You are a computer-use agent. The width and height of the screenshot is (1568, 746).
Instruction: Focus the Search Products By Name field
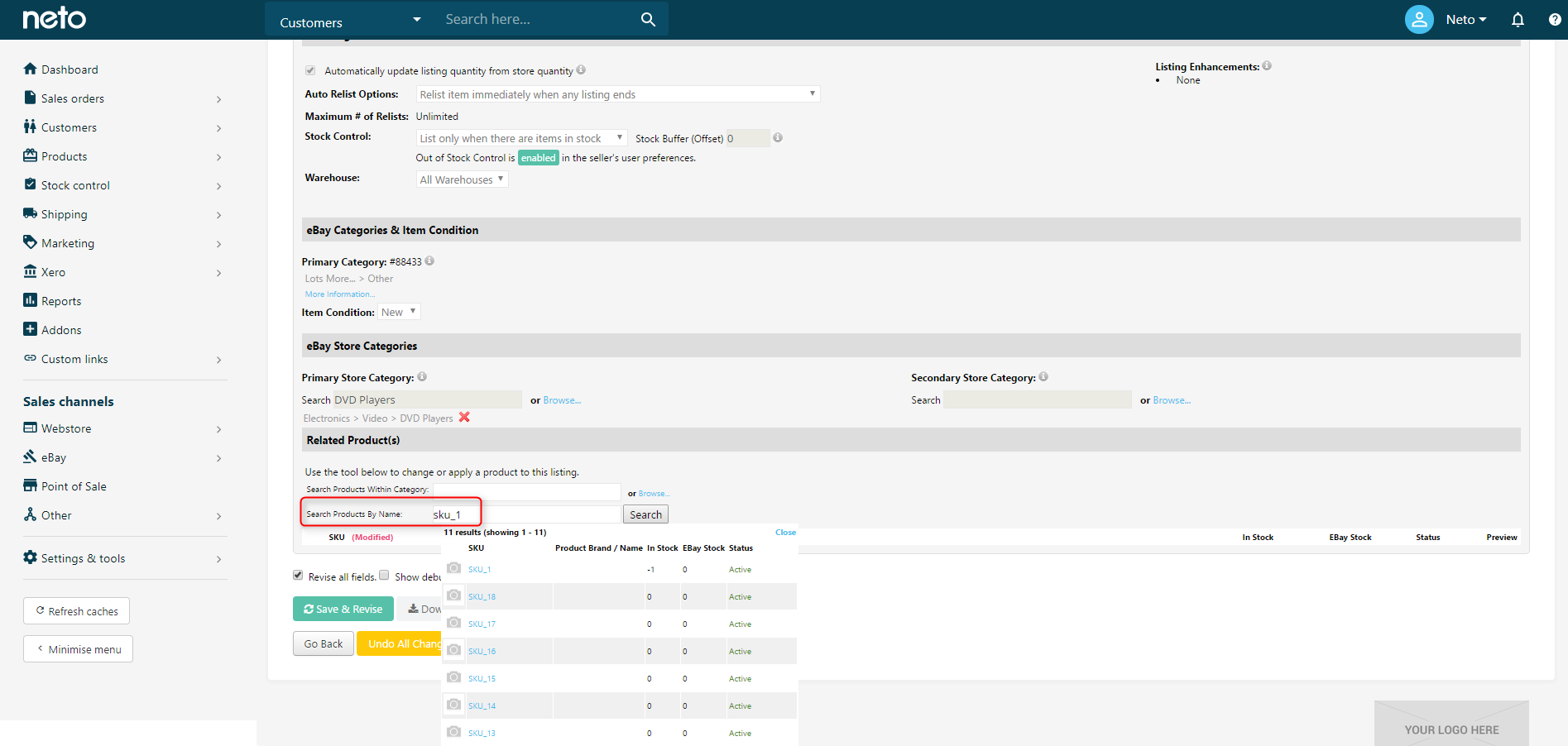click(526, 514)
